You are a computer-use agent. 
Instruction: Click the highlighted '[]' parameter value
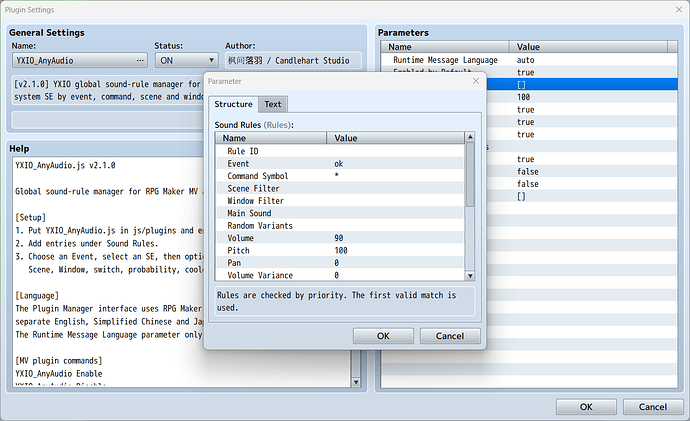pyautogui.click(x=521, y=84)
